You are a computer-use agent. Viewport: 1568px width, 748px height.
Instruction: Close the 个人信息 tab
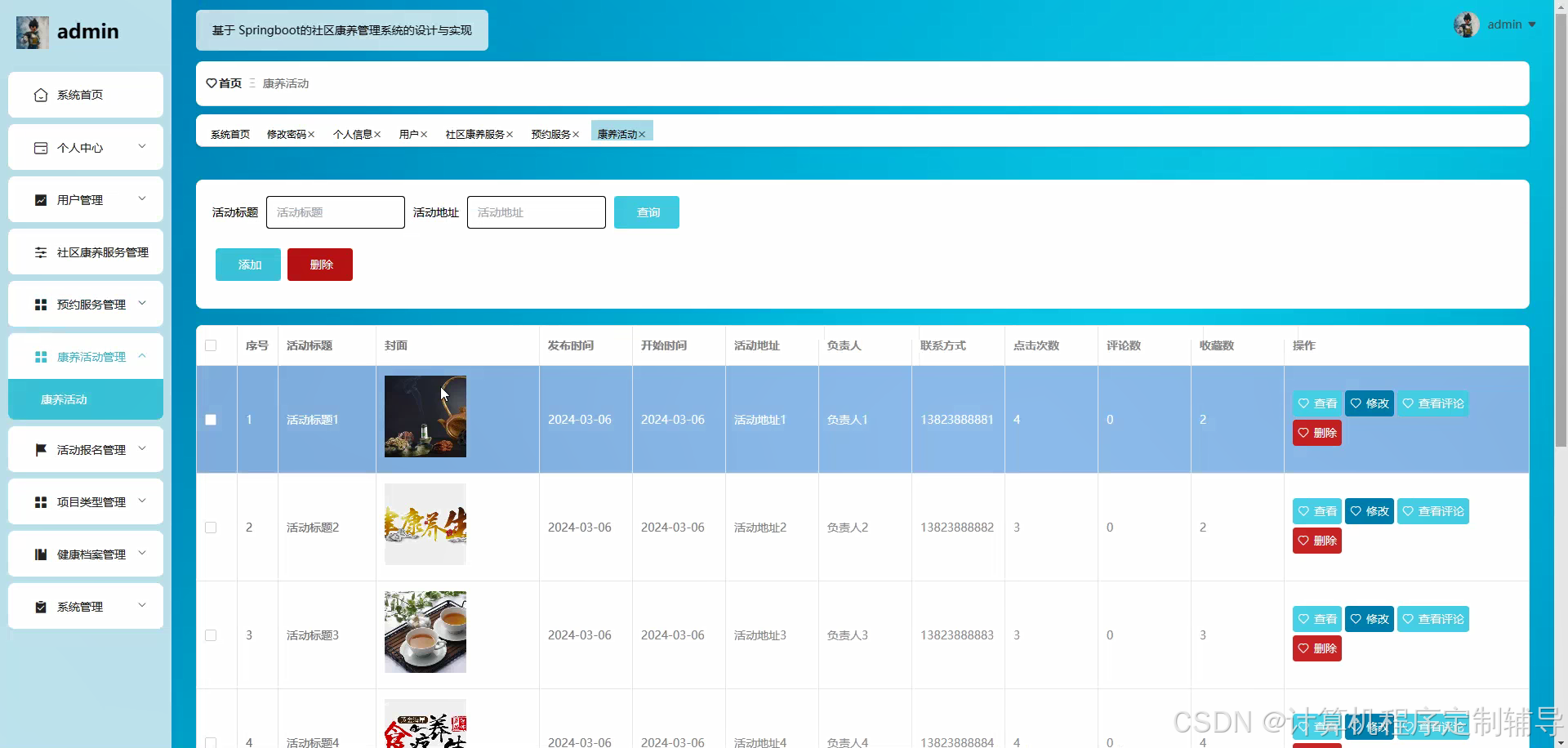[x=377, y=135]
